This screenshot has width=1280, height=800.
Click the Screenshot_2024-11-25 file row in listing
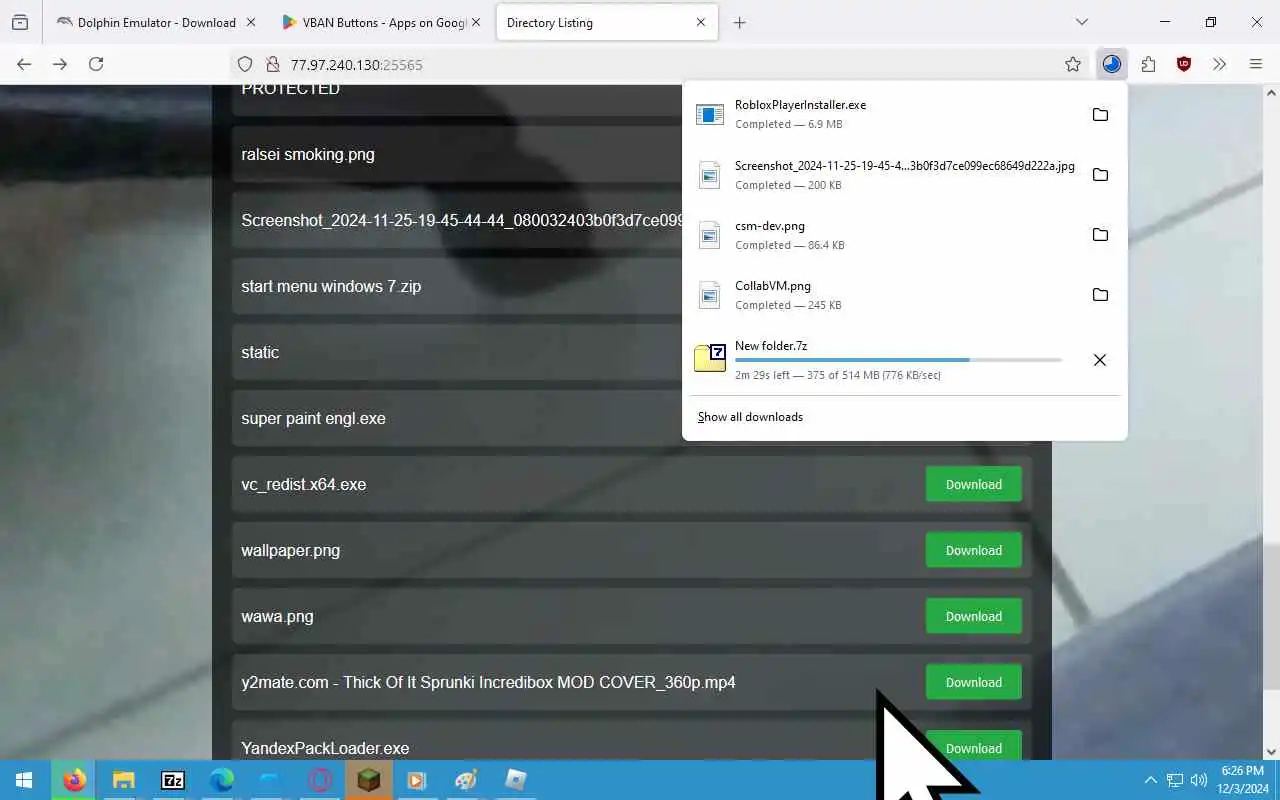point(457,220)
